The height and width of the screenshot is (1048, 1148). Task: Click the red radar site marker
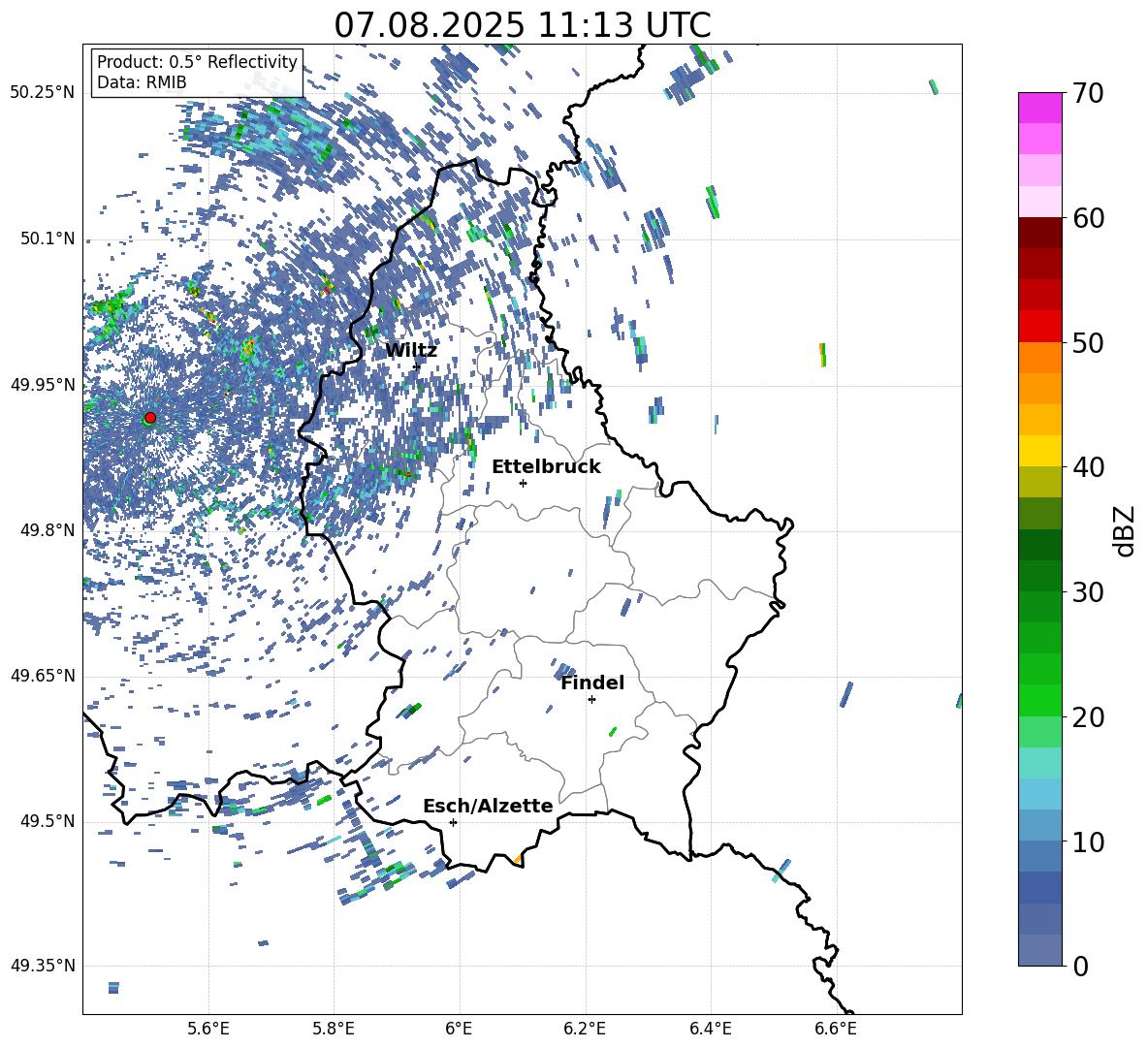(150, 417)
